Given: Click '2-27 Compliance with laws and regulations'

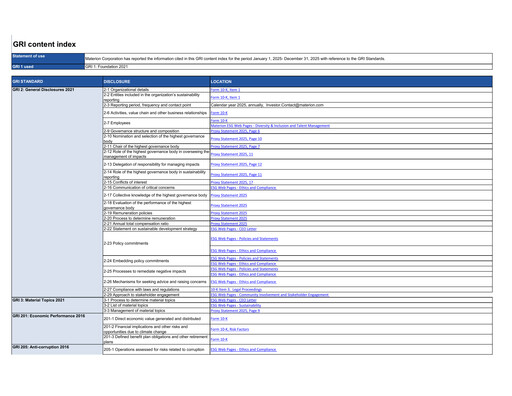Looking at the screenshot, I should (156, 289).
